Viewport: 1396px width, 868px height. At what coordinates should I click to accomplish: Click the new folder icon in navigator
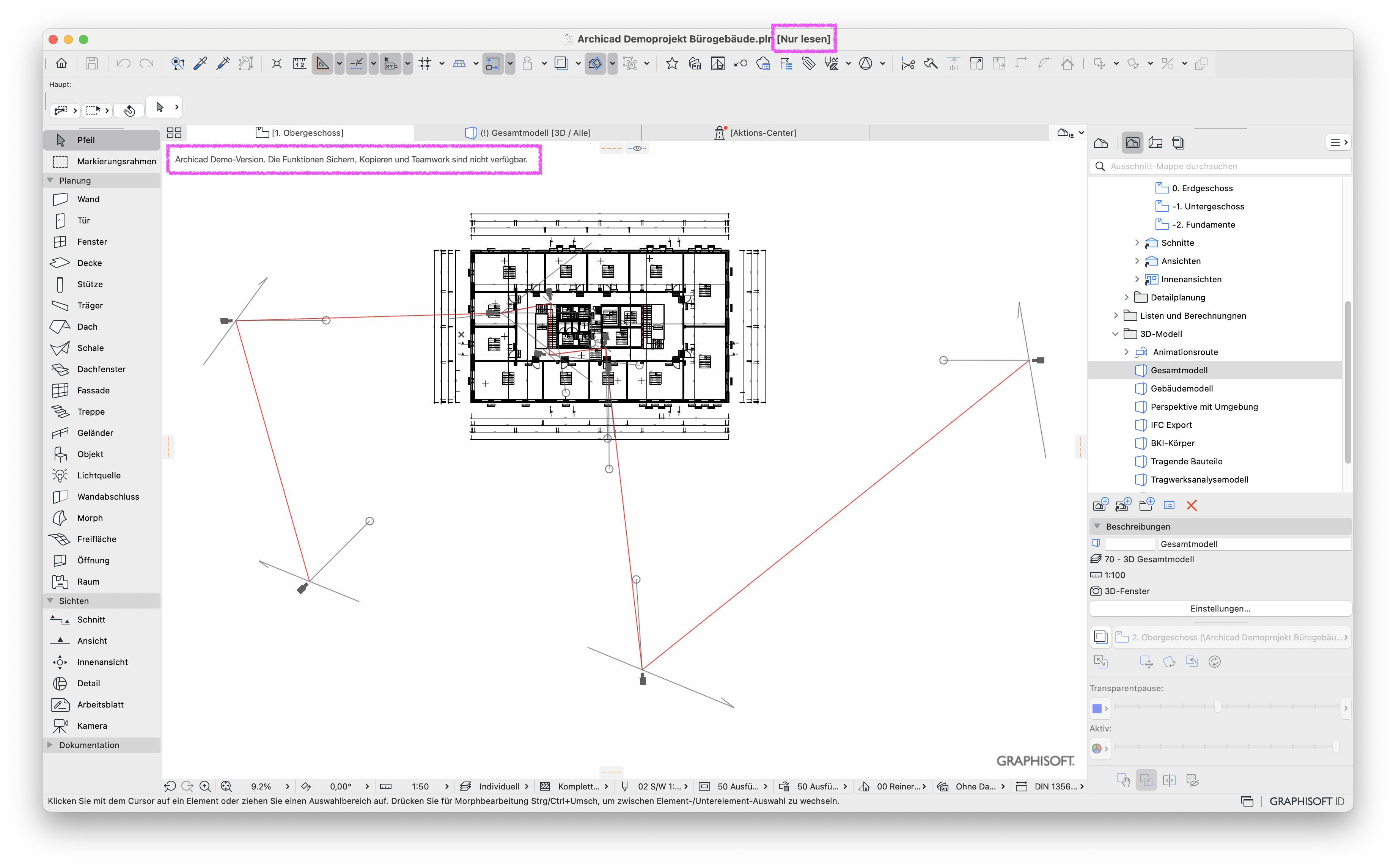pos(1146,505)
